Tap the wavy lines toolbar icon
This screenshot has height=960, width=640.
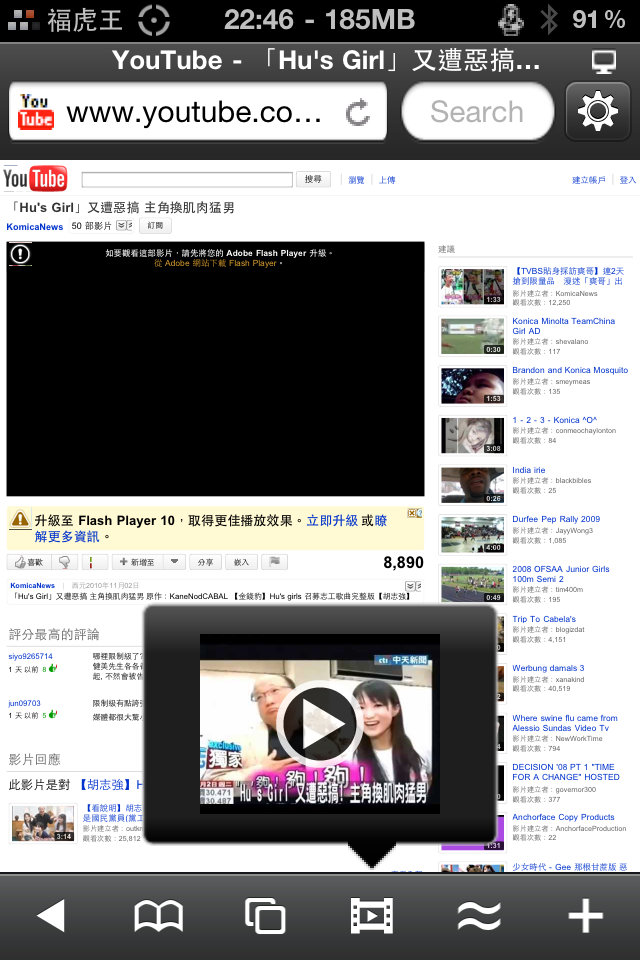479,916
